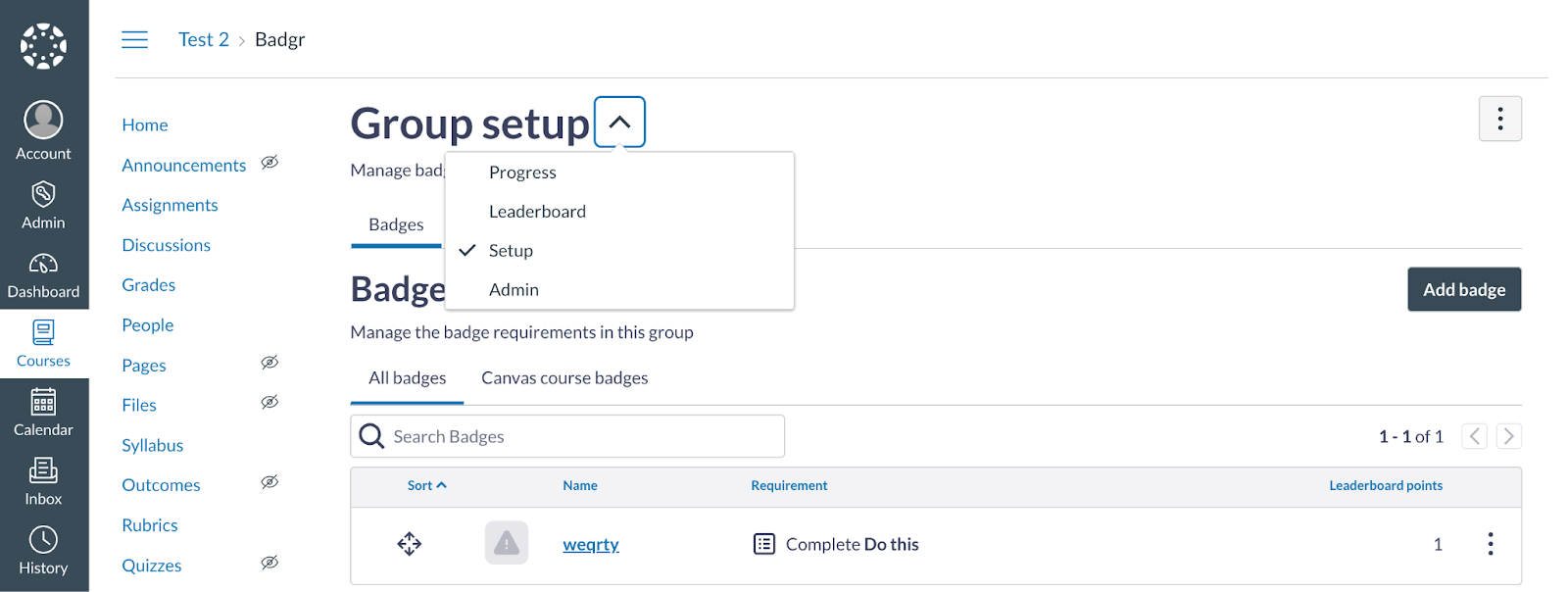Switch to Canvas course badges tab

564,378
